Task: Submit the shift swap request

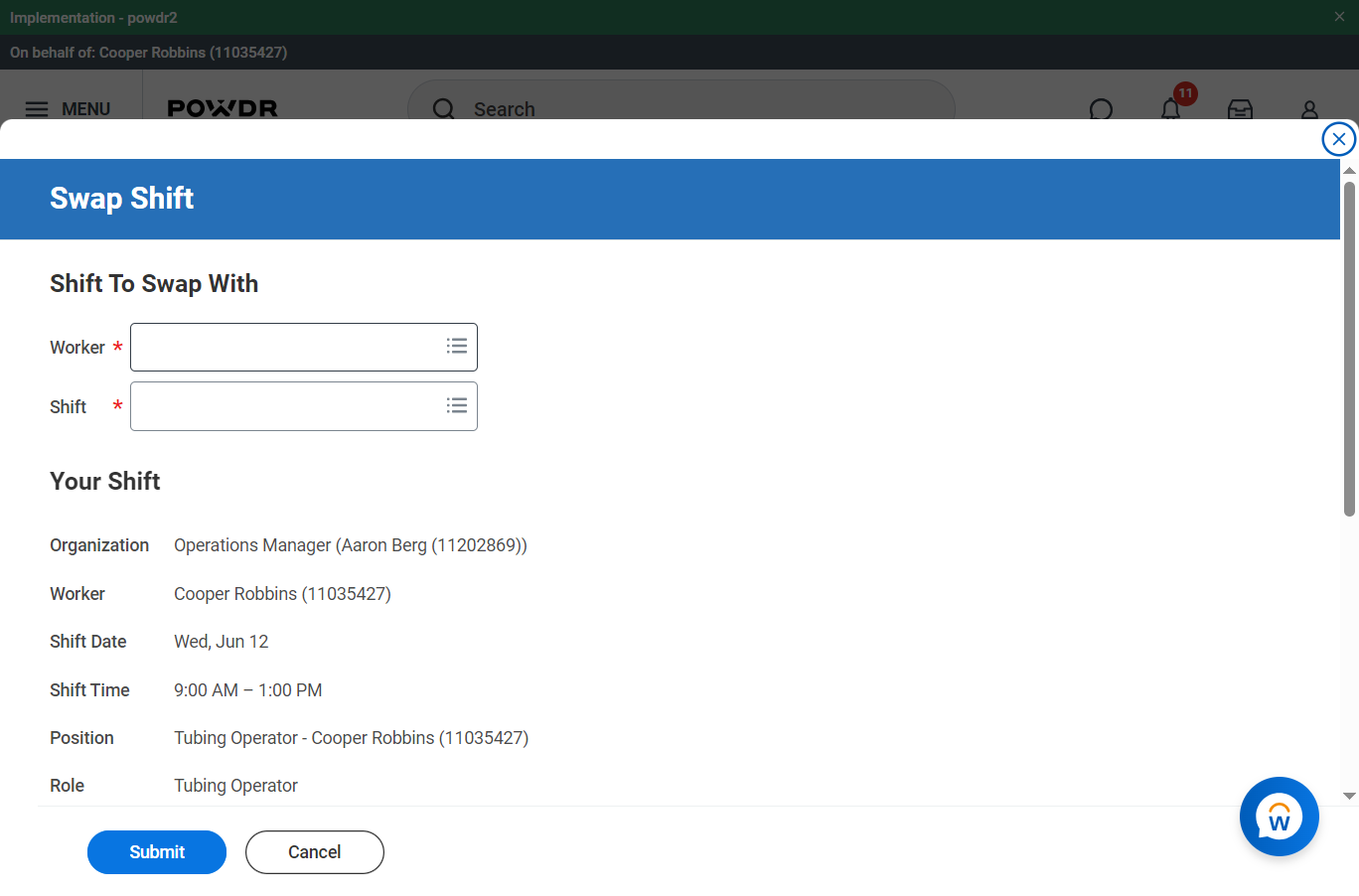Action: (x=157, y=852)
